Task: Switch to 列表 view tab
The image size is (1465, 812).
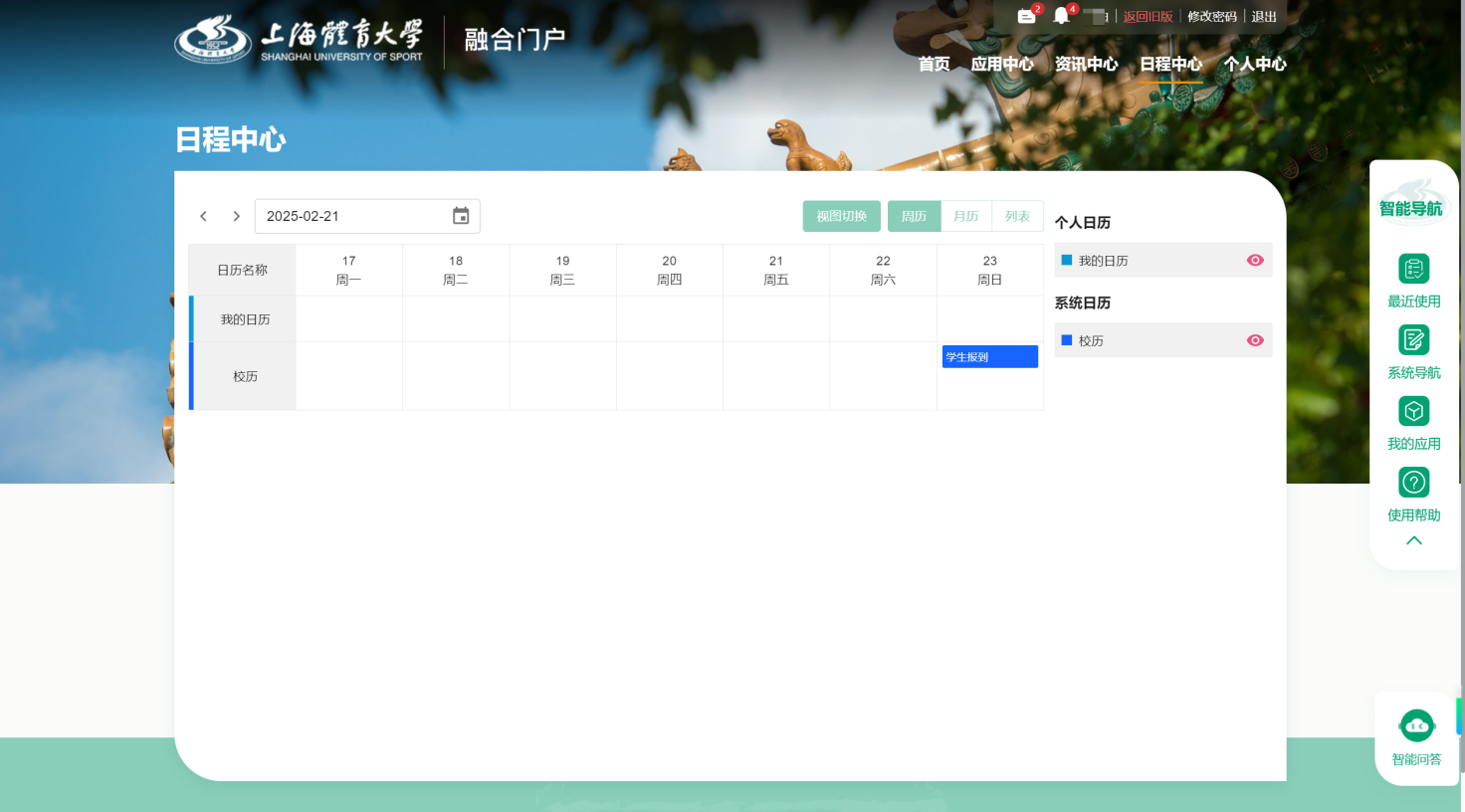Action: coord(1017,216)
